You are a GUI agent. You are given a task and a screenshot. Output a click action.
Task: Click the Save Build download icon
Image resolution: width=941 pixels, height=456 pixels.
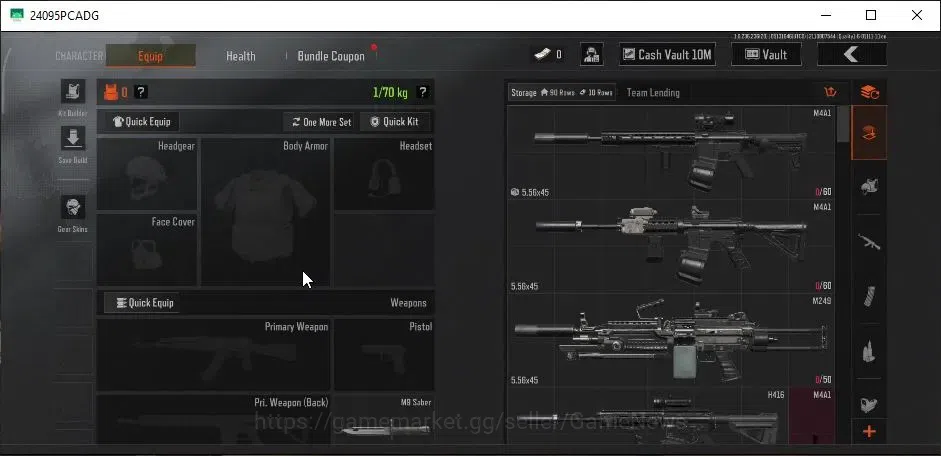(x=73, y=139)
